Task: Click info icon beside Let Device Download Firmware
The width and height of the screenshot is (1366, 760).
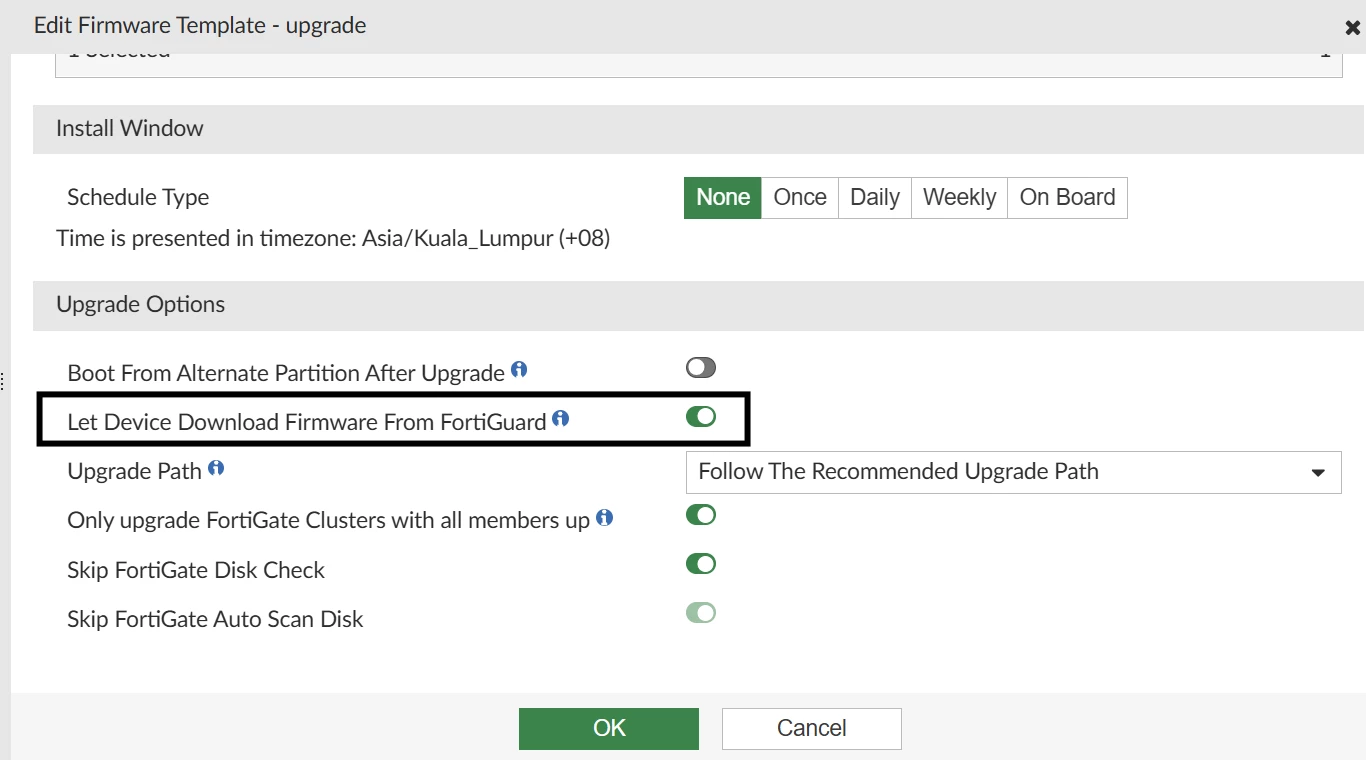Action: 561,419
